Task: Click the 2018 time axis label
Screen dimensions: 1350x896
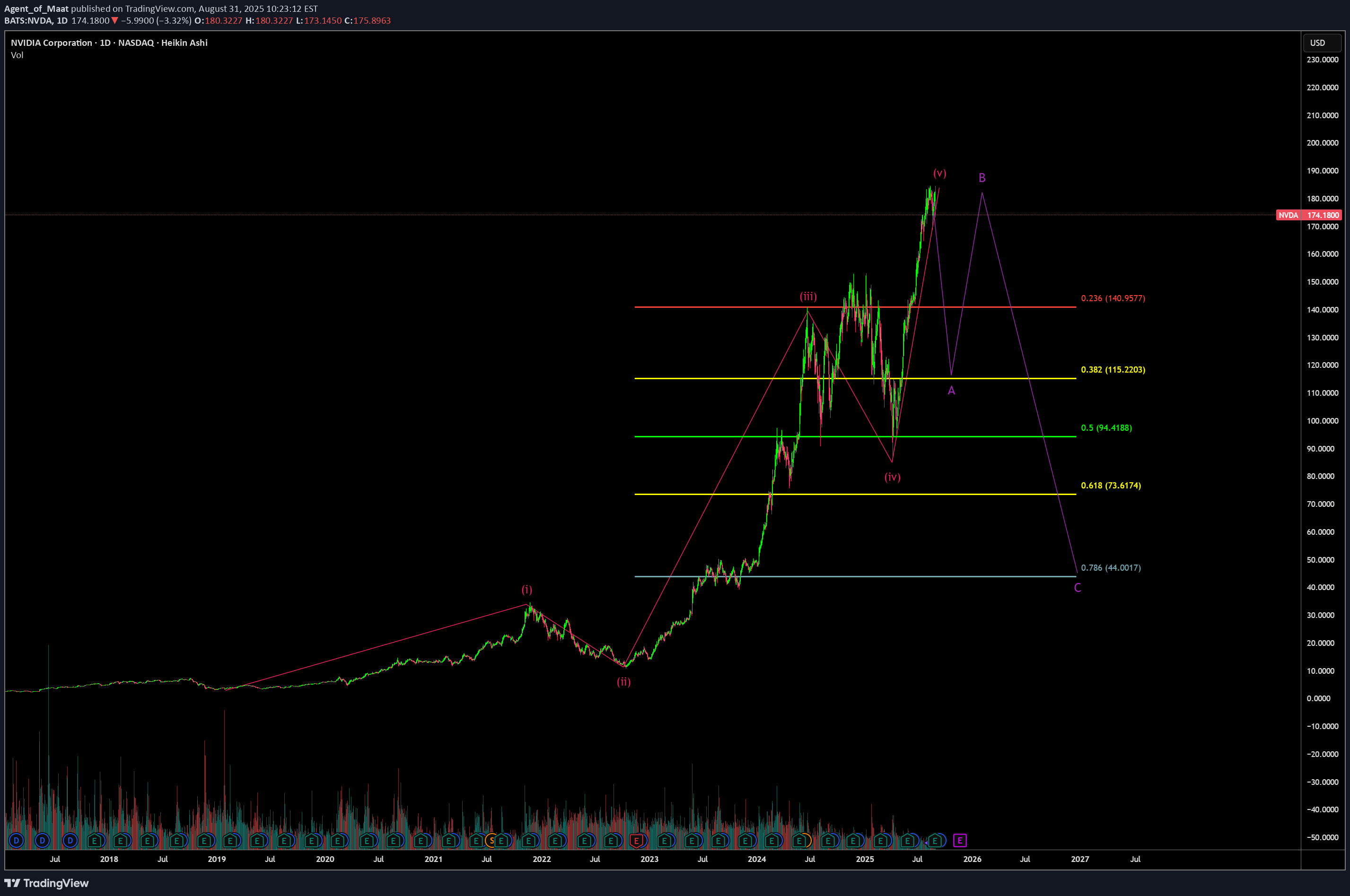Action: pyautogui.click(x=109, y=859)
